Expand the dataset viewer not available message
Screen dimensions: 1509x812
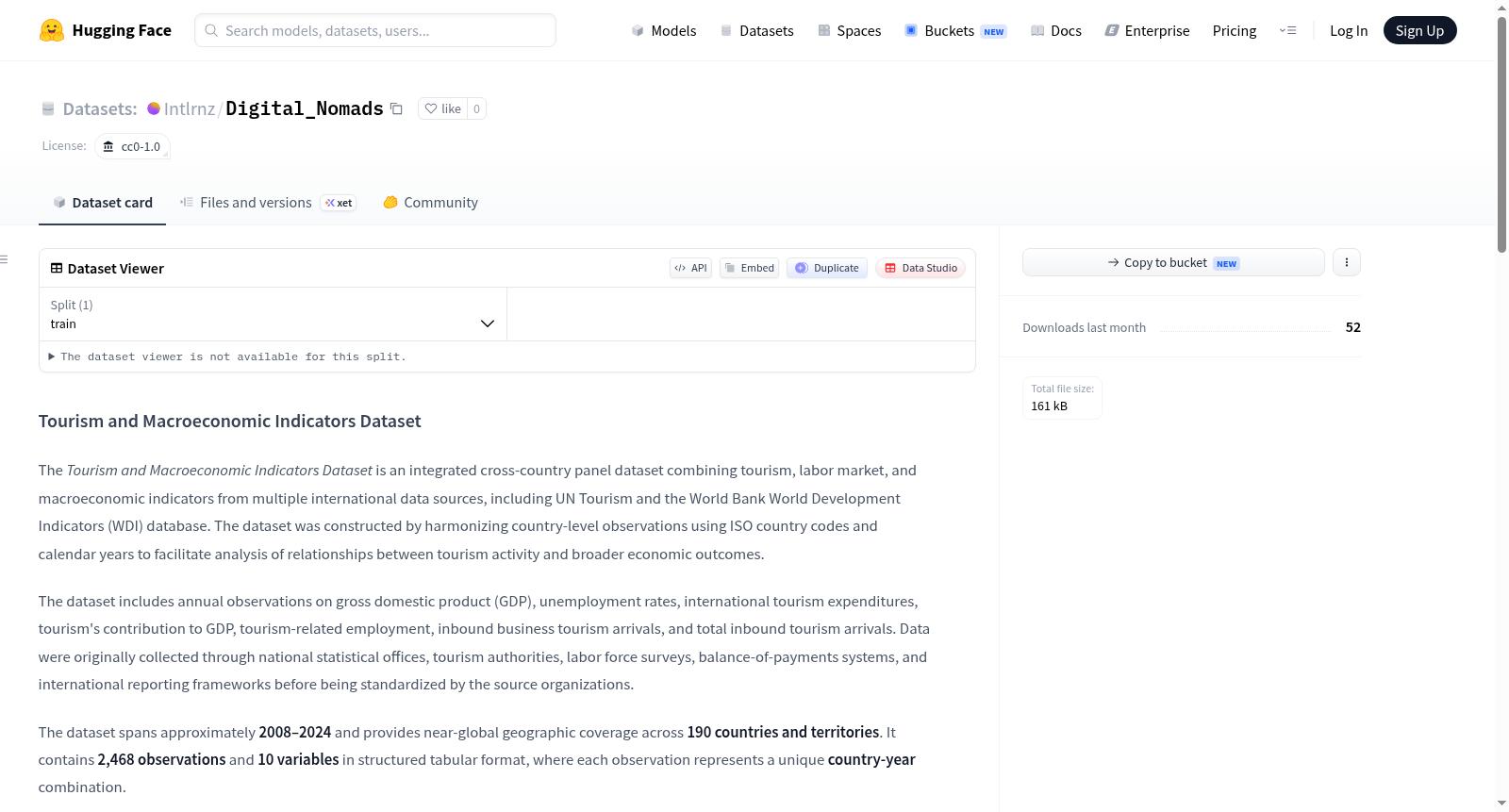(x=227, y=356)
